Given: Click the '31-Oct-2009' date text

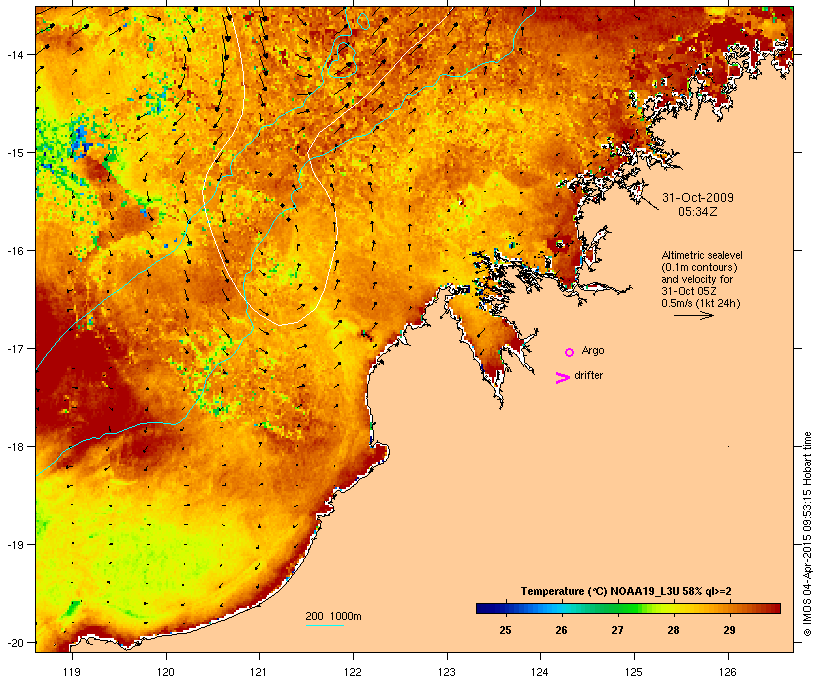Looking at the screenshot, I should pos(698,198).
